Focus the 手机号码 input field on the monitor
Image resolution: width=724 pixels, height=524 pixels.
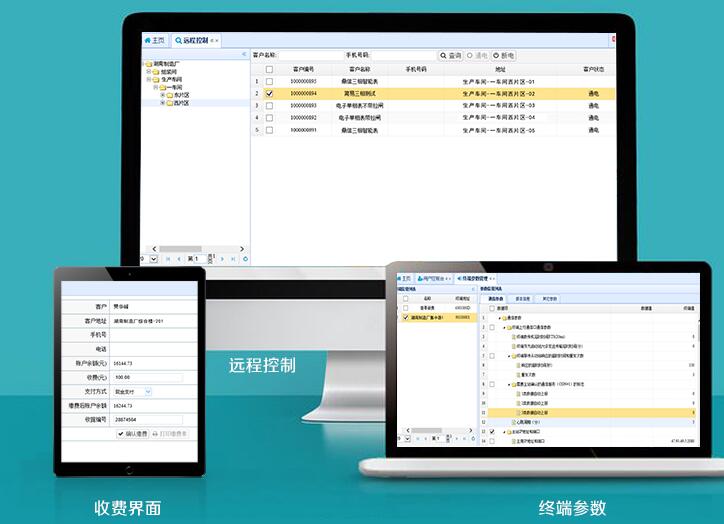coord(404,55)
